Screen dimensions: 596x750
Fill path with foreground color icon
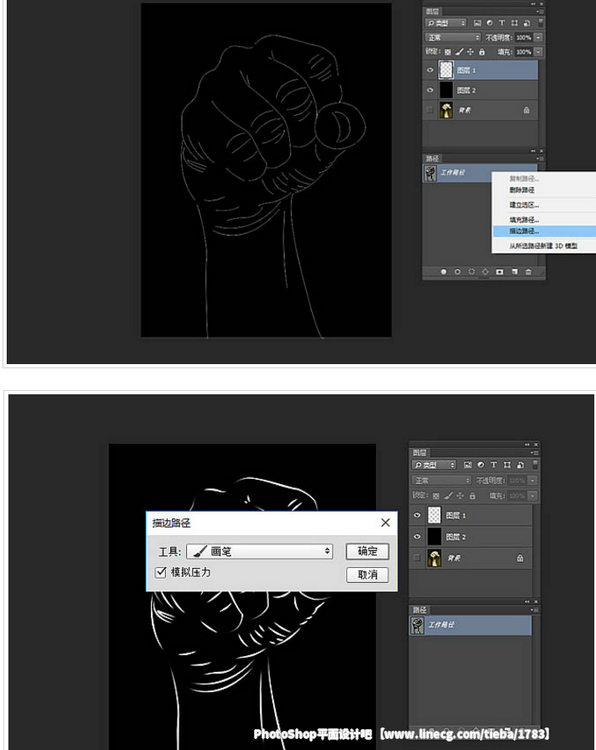[443, 272]
